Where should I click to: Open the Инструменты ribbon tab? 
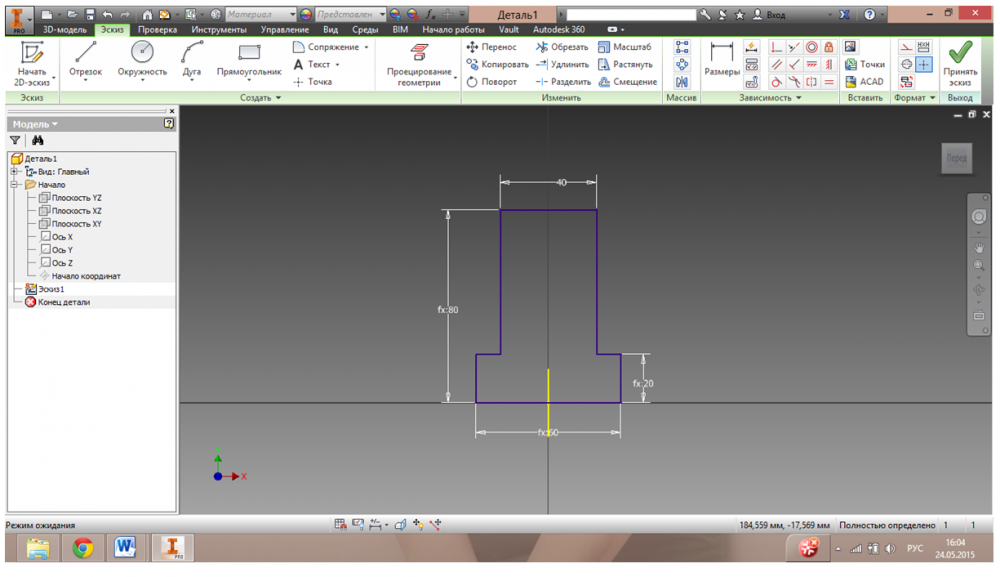(219, 30)
